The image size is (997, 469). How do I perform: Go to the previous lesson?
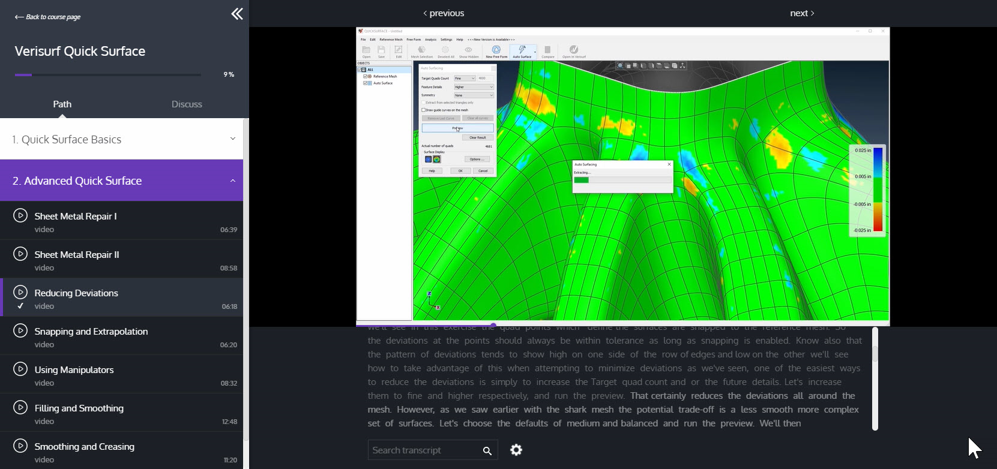(x=443, y=13)
